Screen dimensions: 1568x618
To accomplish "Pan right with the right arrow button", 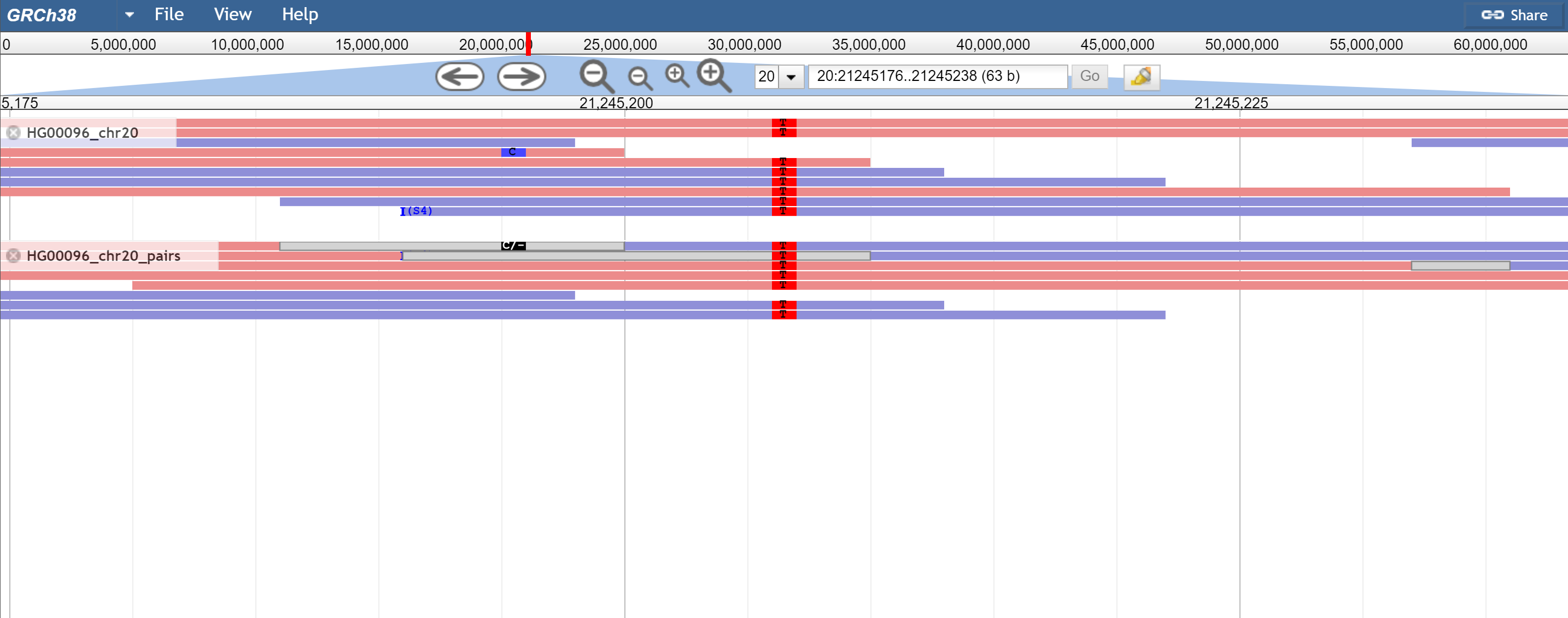I will click(x=522, y=77).
